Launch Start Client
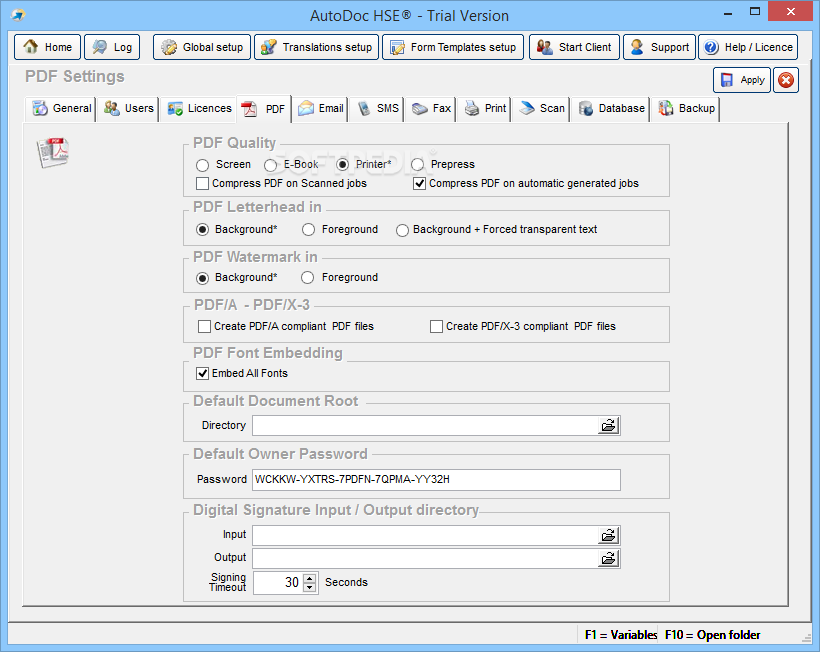 574,47
